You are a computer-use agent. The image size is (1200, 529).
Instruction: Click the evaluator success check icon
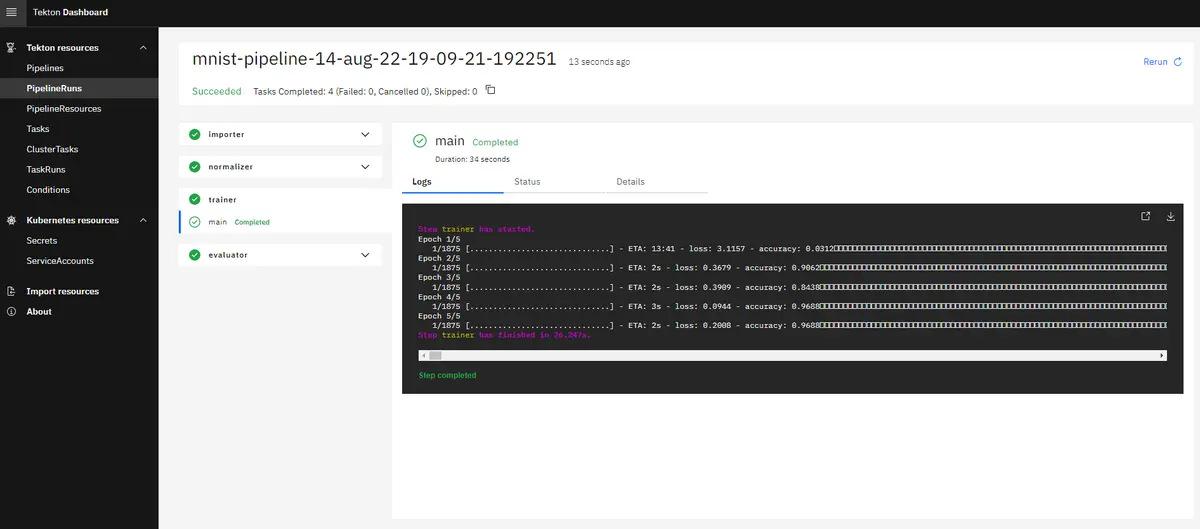tap(194, 255)
